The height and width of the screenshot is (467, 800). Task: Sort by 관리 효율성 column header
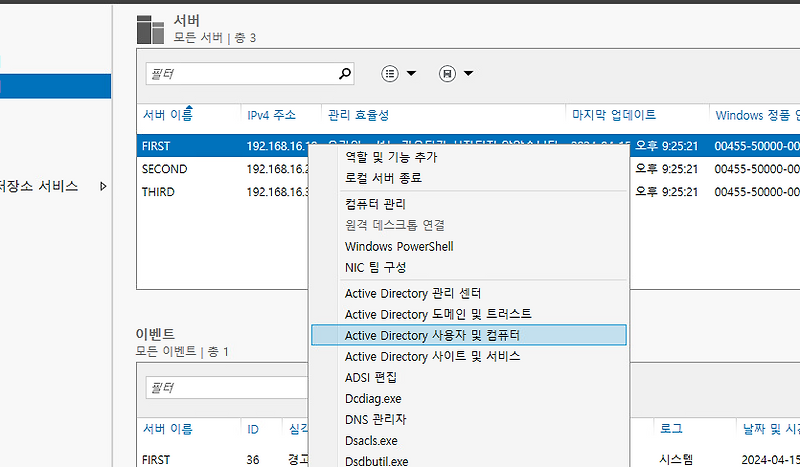click(x=358, y=115)
